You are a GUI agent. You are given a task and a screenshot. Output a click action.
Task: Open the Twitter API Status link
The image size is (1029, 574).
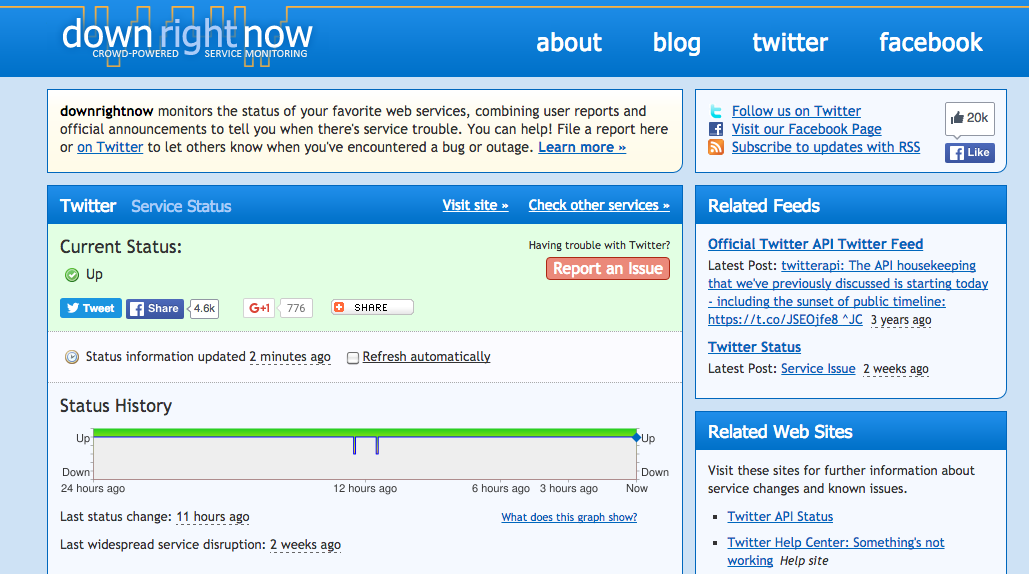(780, 517)
